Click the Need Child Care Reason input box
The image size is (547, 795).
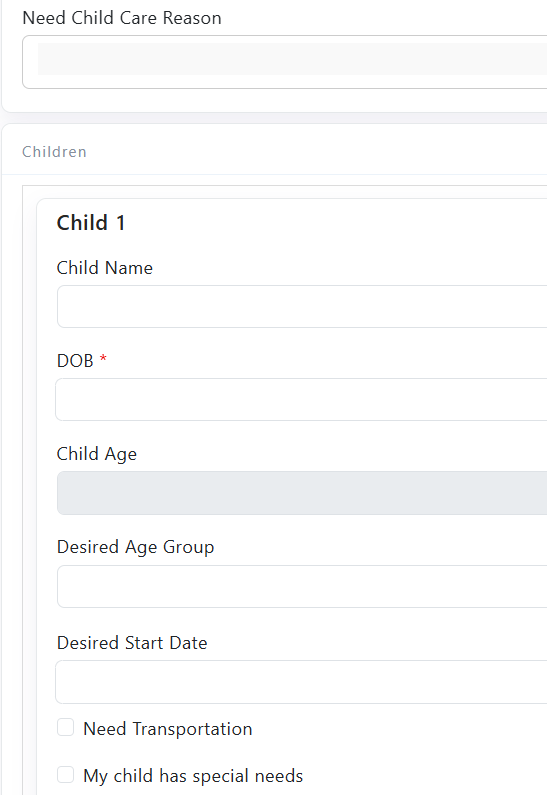click(x=285, y=62)
